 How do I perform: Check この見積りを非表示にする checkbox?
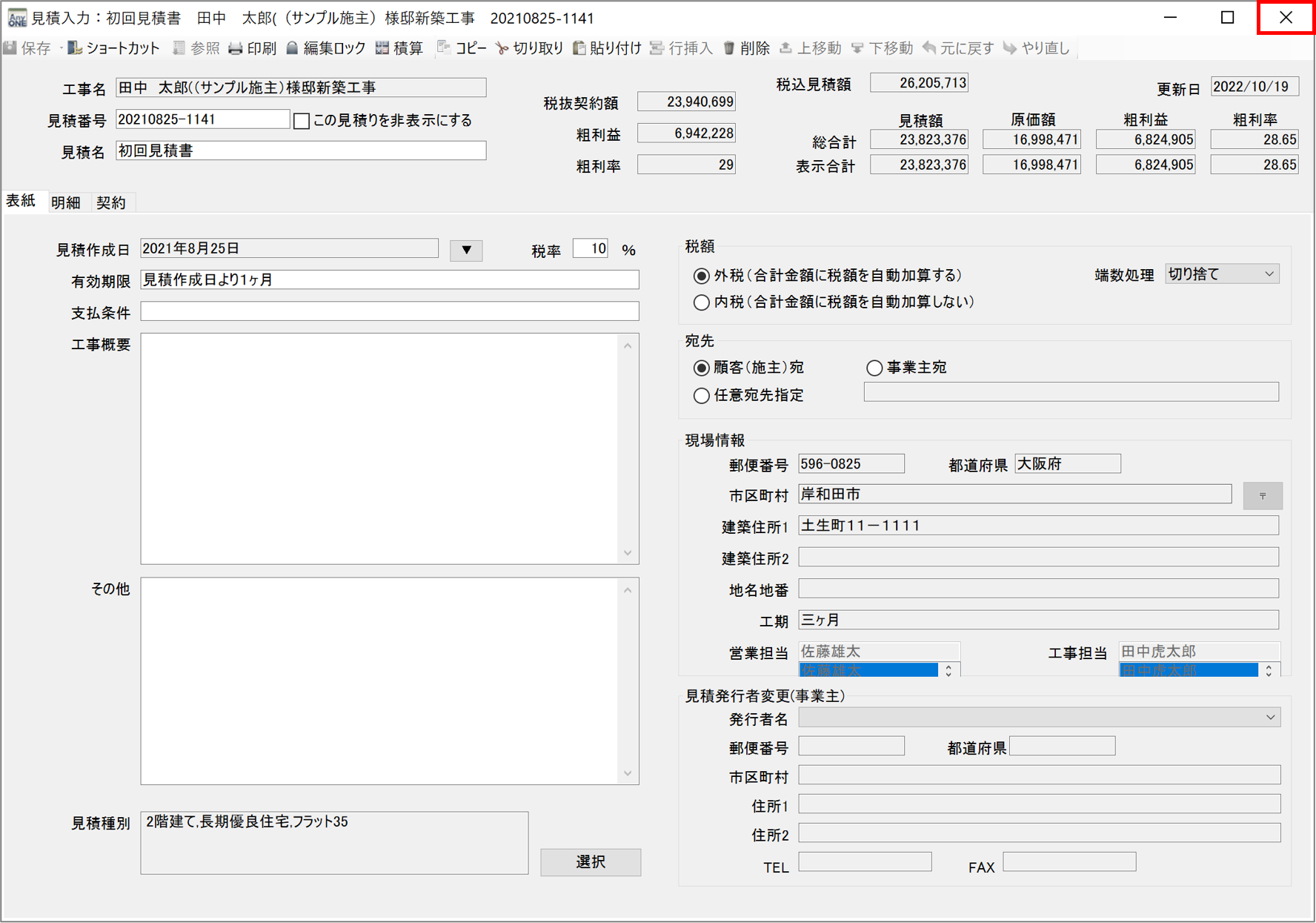[x=302, y=121]
